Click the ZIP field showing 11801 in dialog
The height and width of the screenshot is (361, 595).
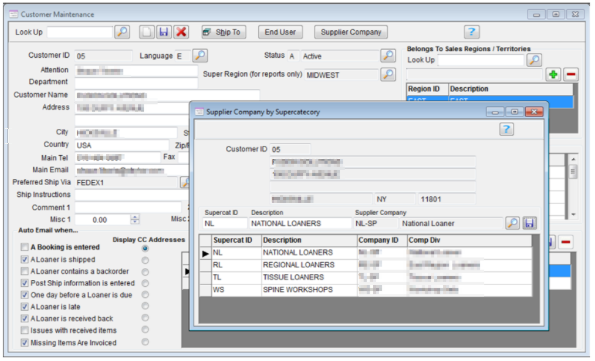click(x=447, y=199)
